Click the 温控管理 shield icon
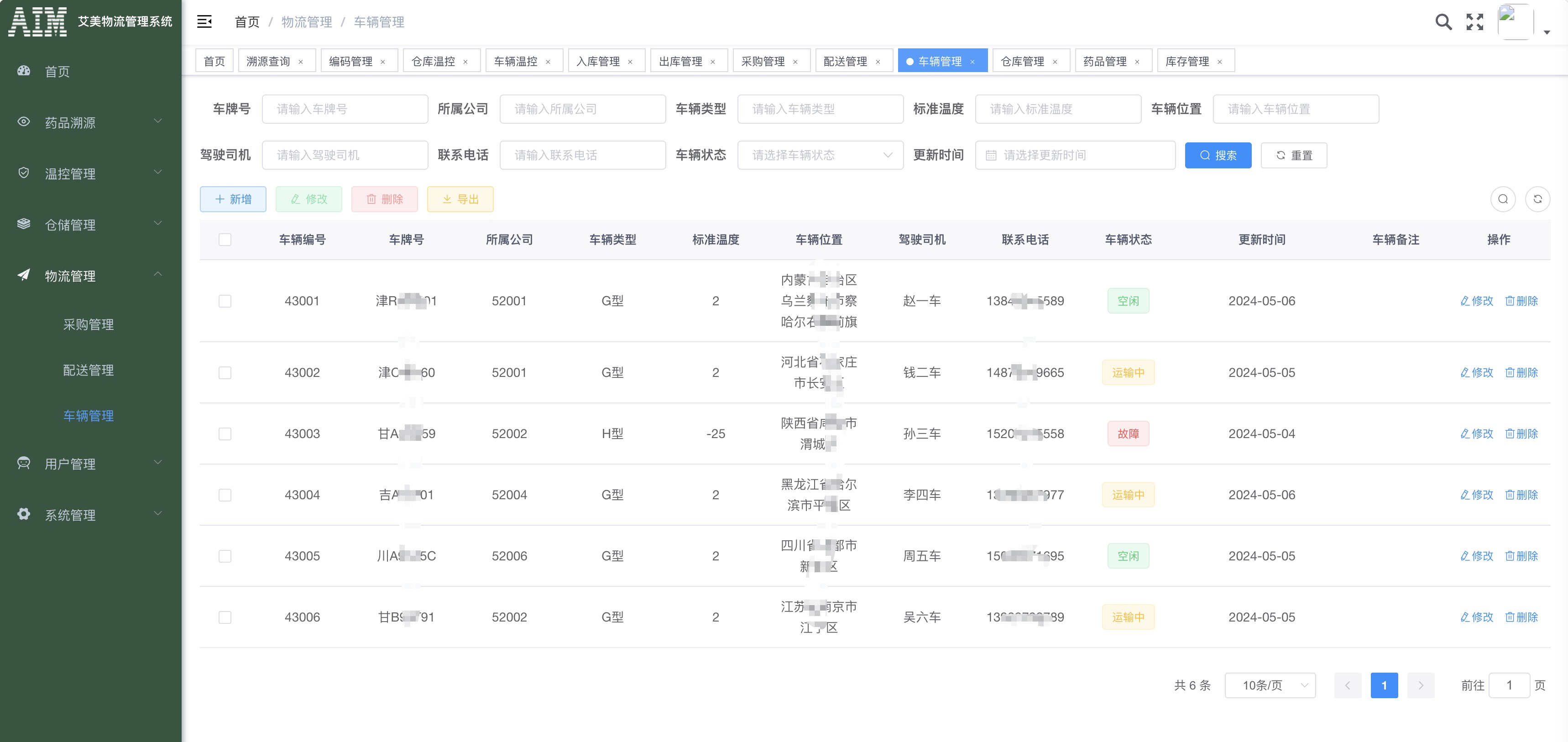This screenshot has height=742, width=1568. pos(24,173)
